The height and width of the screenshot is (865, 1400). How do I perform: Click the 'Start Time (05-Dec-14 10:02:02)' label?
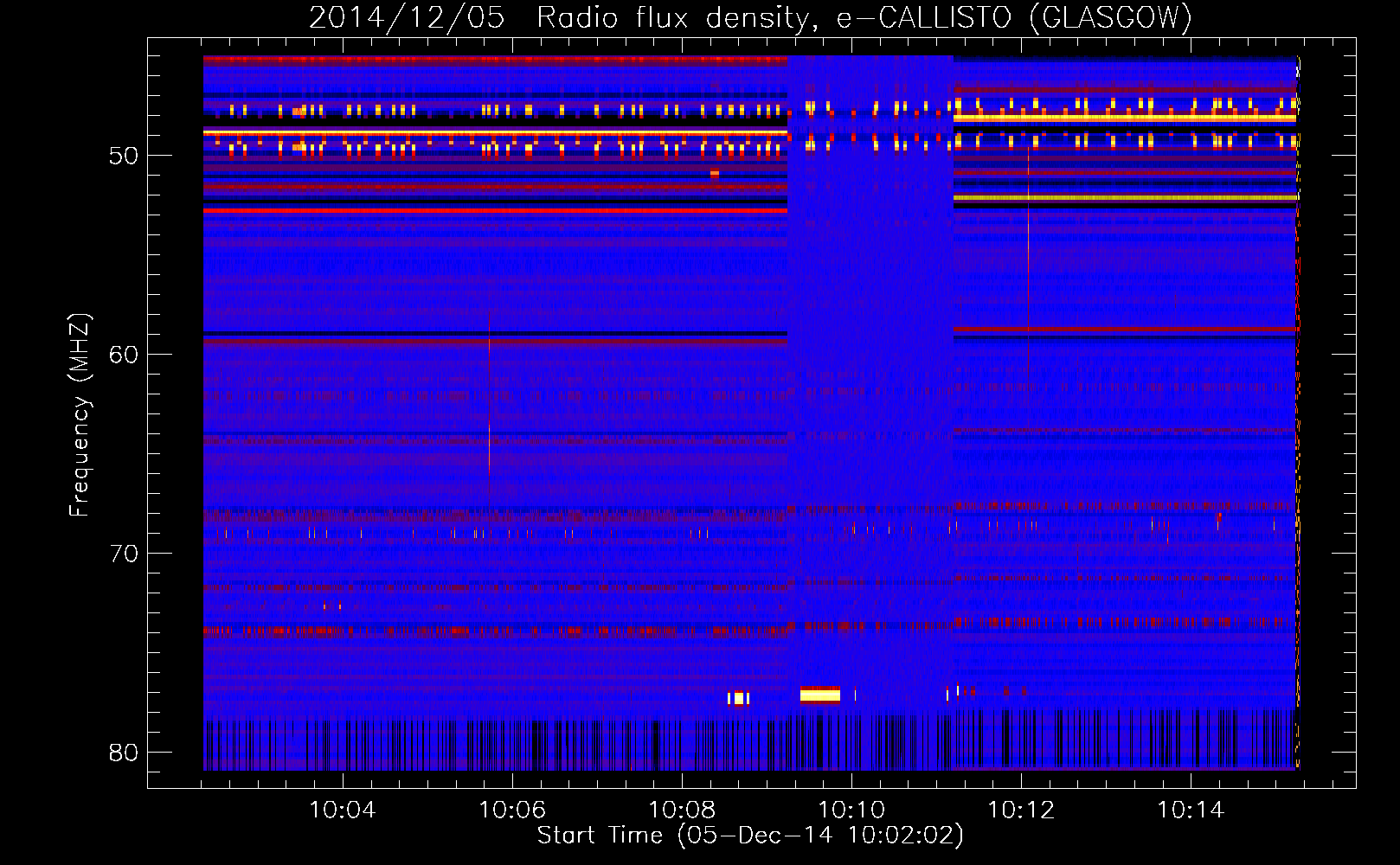[x=750, y=836]
